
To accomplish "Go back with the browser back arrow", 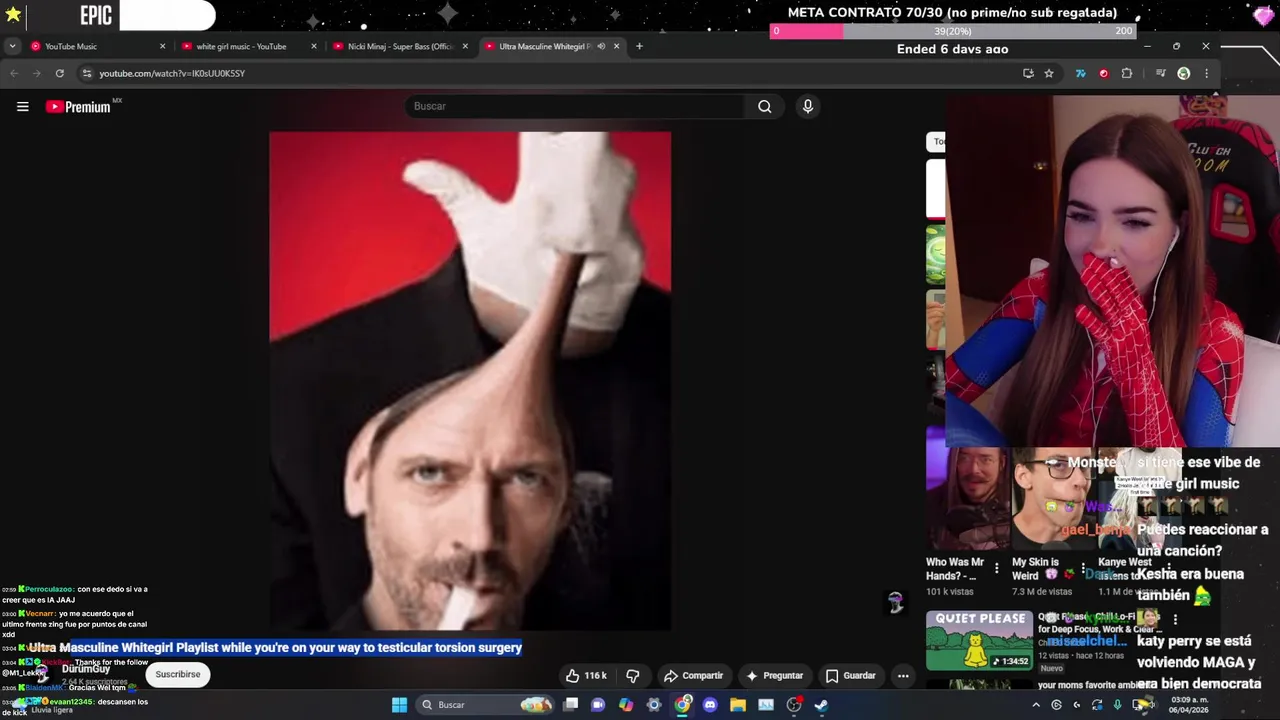I will click(x=14, y=73).
